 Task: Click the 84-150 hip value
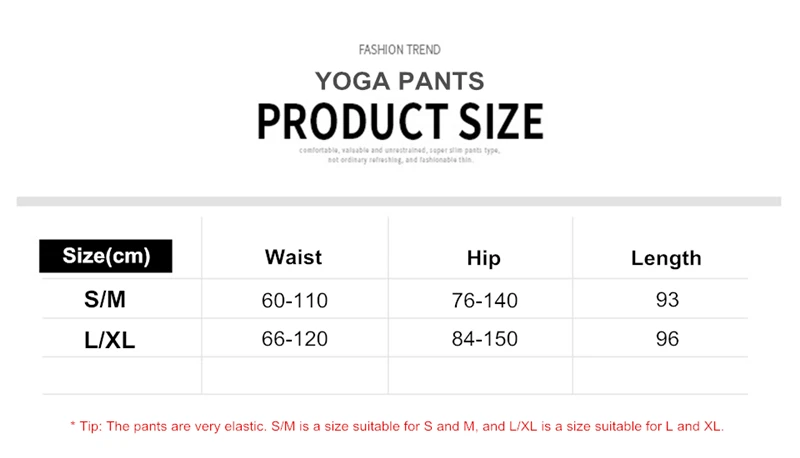coord(484,339)
